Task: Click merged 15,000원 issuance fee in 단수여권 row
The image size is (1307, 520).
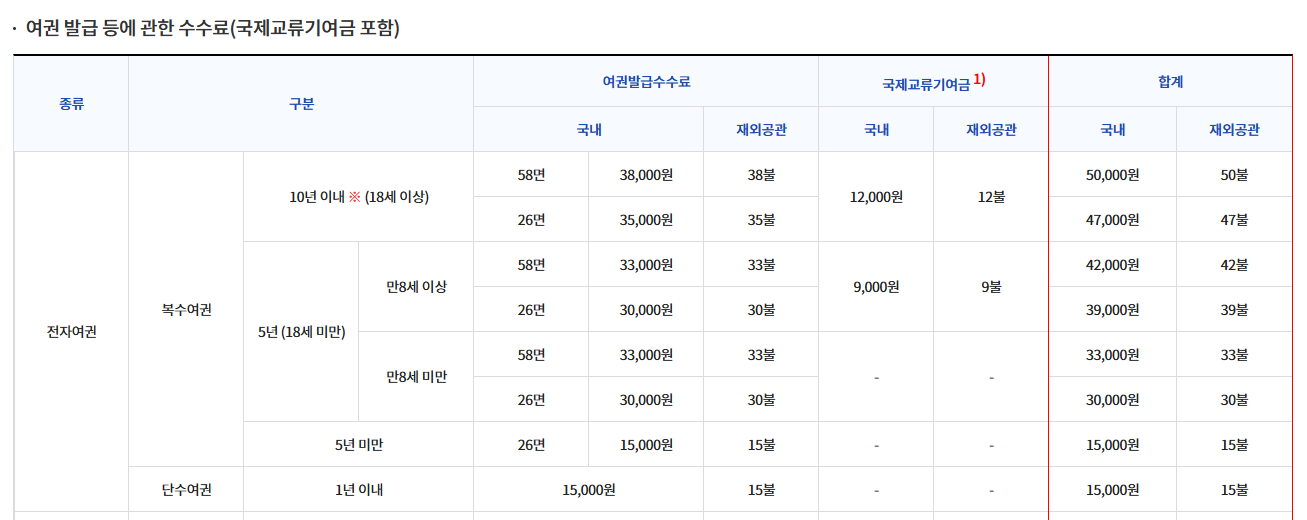Action: point(589,489)
